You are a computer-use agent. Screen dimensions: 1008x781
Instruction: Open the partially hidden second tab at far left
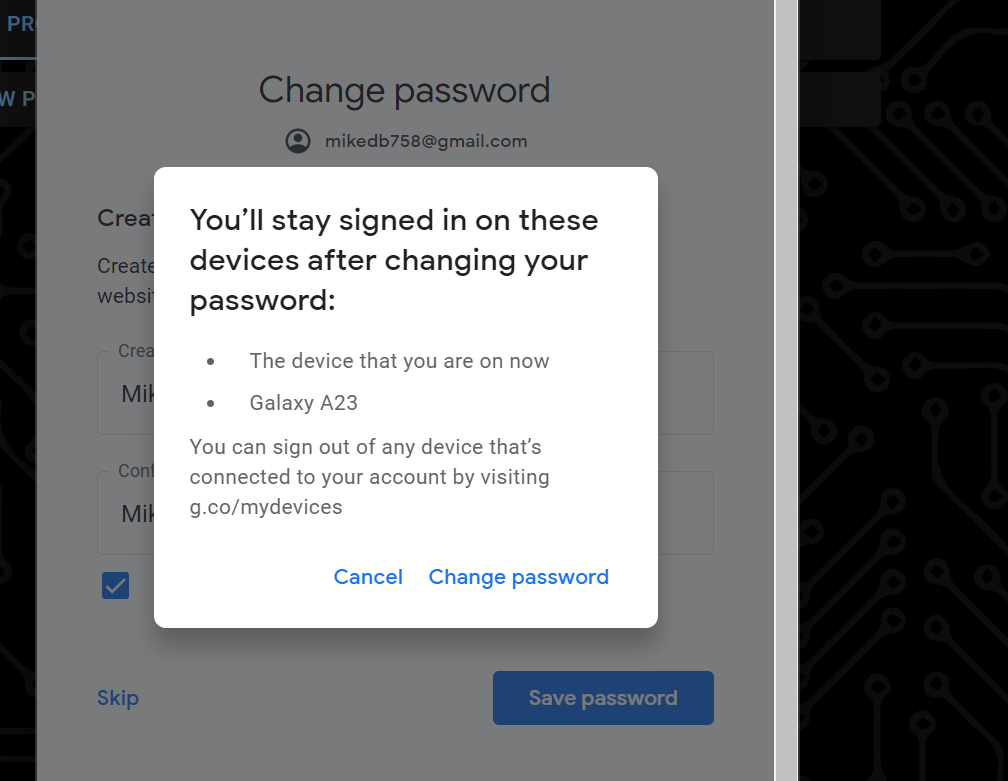[x=17, y=98]
